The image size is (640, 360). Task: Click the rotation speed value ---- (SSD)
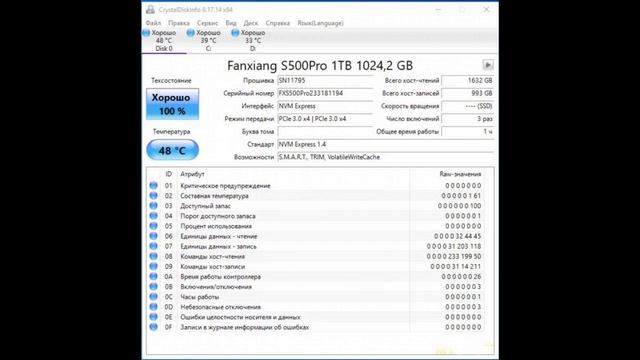pos(468,106)
